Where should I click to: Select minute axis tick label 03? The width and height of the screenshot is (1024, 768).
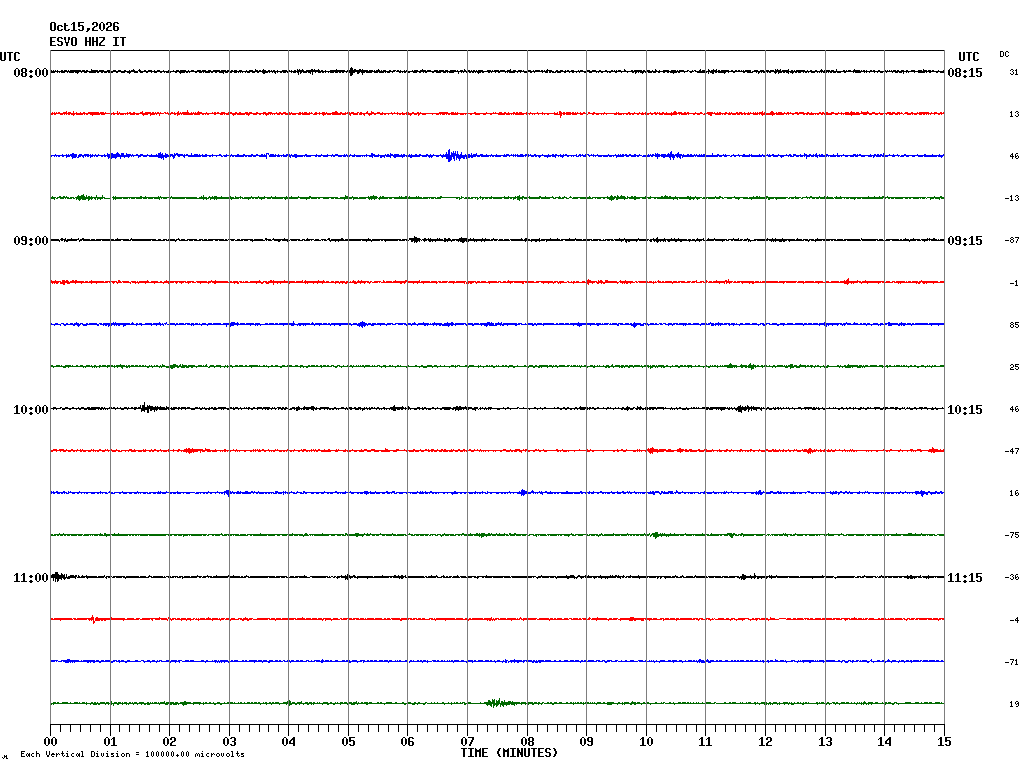click(x=229, y=741)
